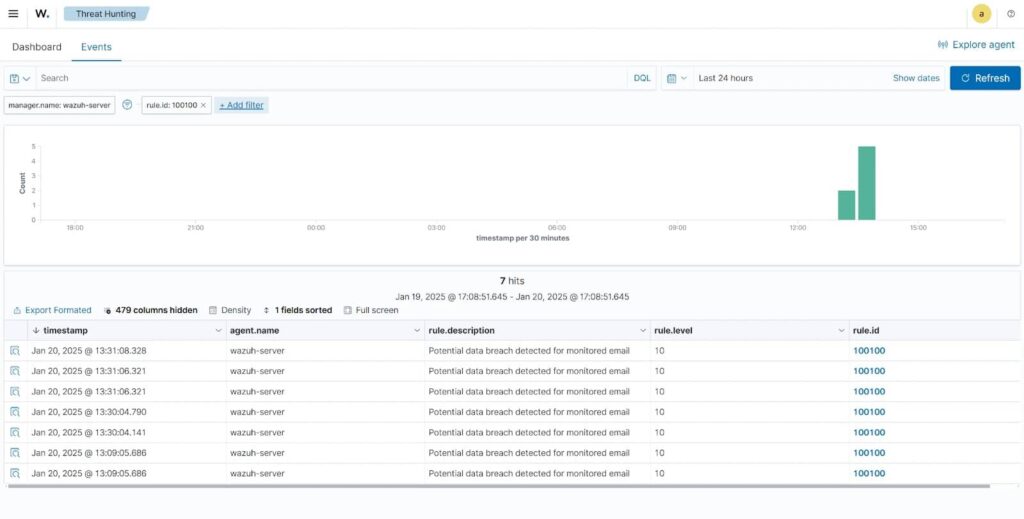This screenshot has height=519, width=1024.
Task: Toggle Full screen view for table
Action: 370,310
